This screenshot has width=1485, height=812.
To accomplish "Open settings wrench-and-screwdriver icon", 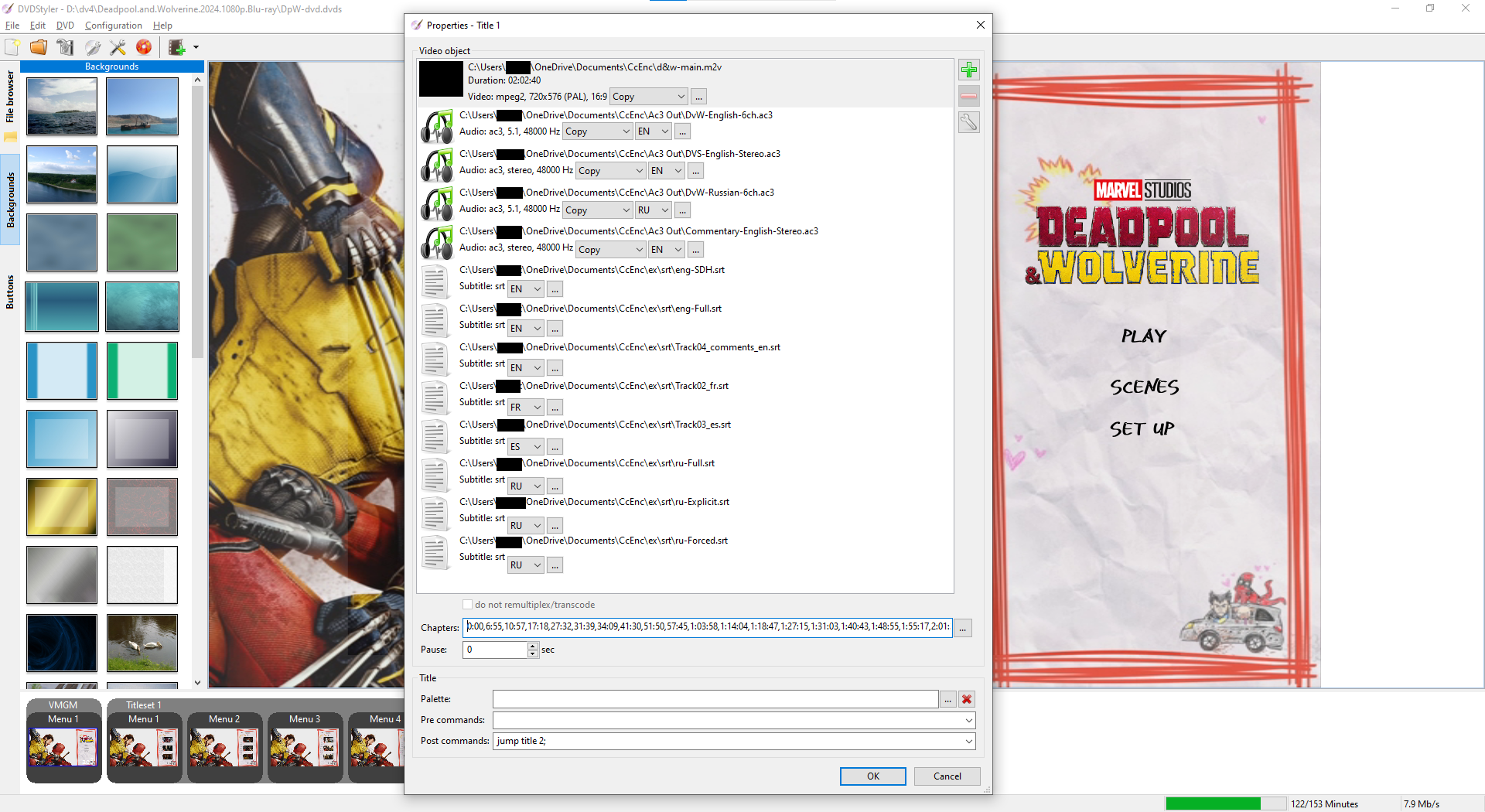I will coord(118,47).
